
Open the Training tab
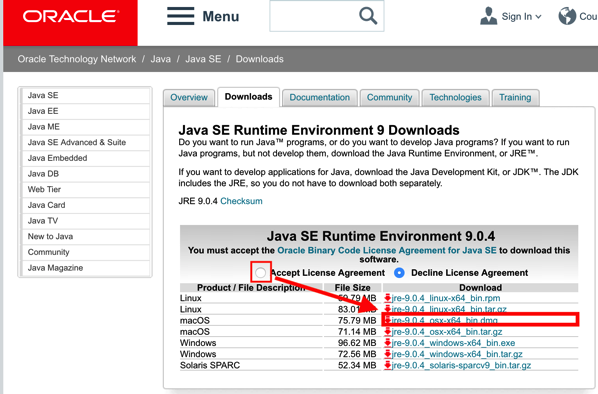pos(515,98)
